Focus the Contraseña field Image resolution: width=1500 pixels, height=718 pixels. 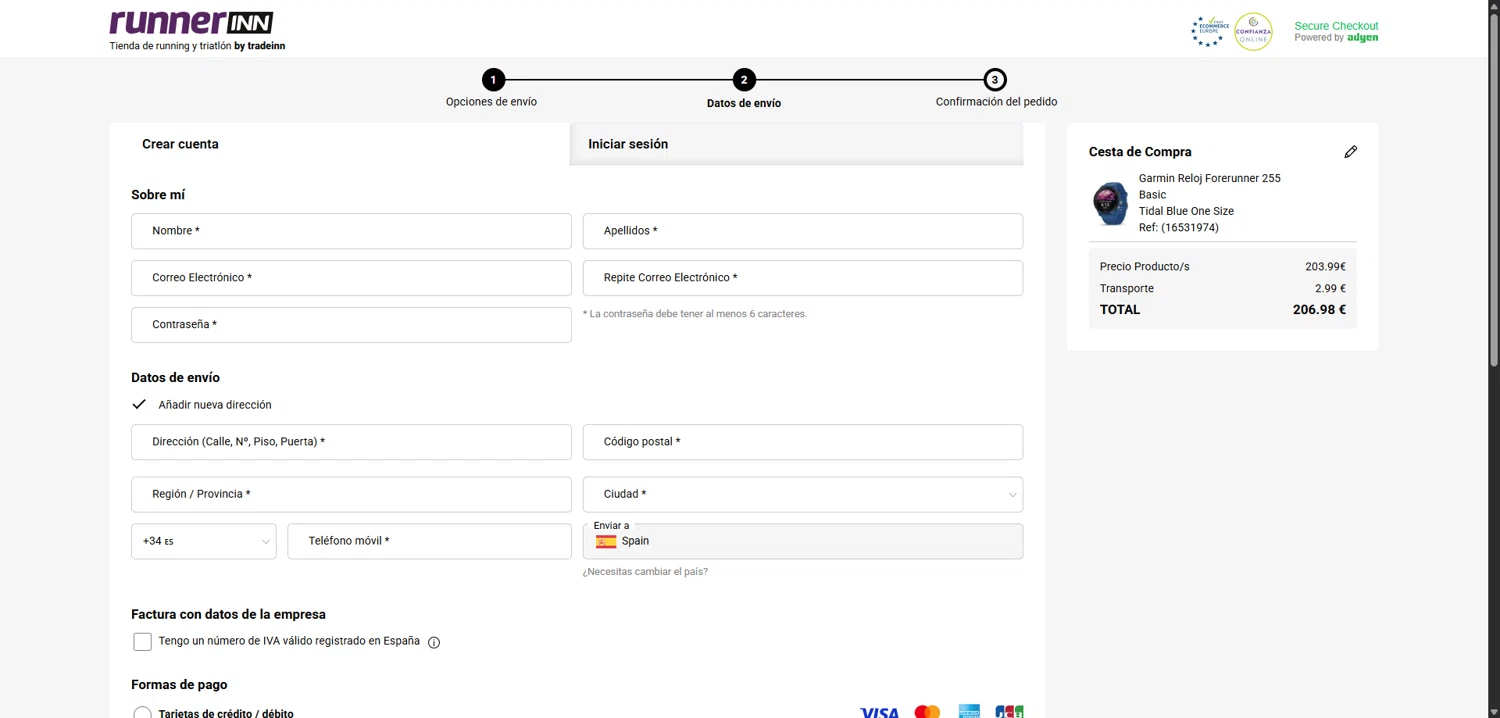[x=351, y=325]
